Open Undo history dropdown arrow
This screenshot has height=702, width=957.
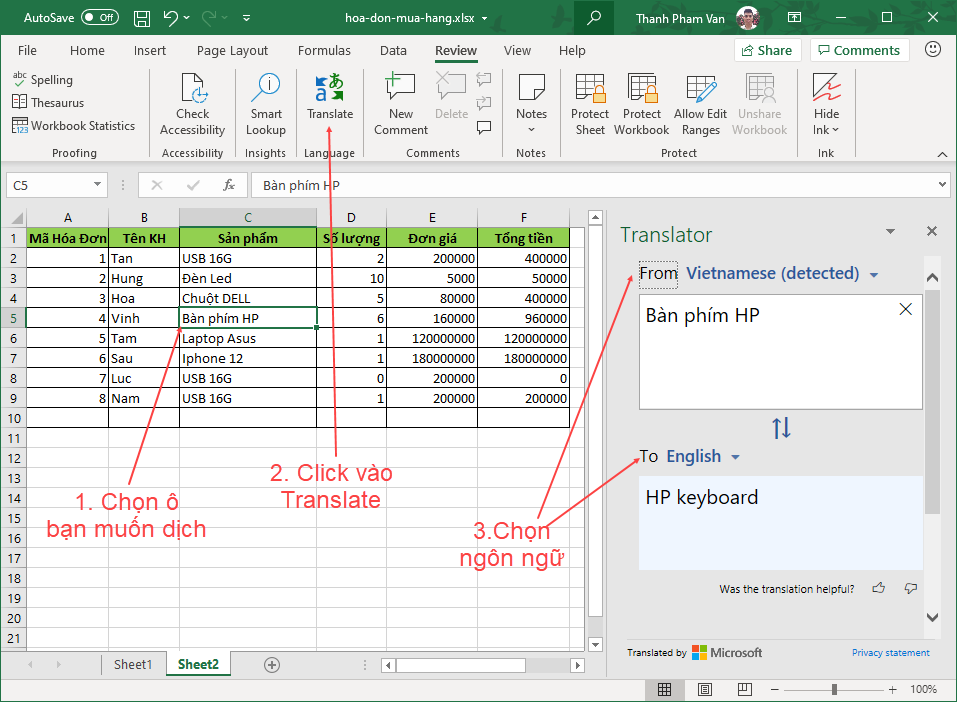click(x=186, y=18)
